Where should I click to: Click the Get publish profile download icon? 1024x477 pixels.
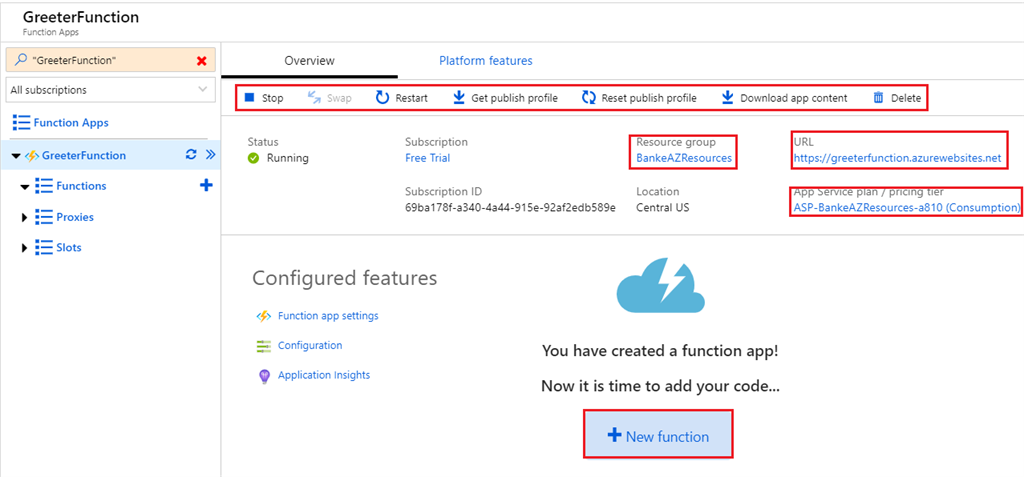[458, 98]
